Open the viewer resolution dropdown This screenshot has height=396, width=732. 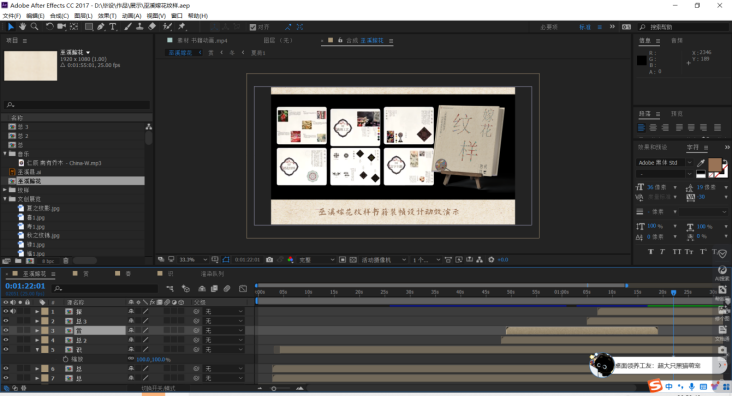click(x=317, y=260)
